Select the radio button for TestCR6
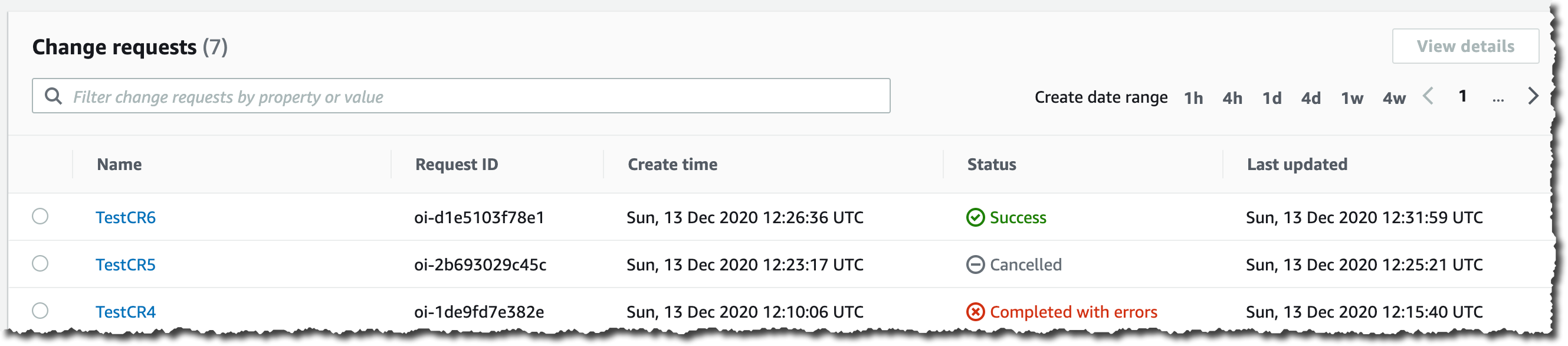This screenshot has width=1568, height=346. click(41, 216)
